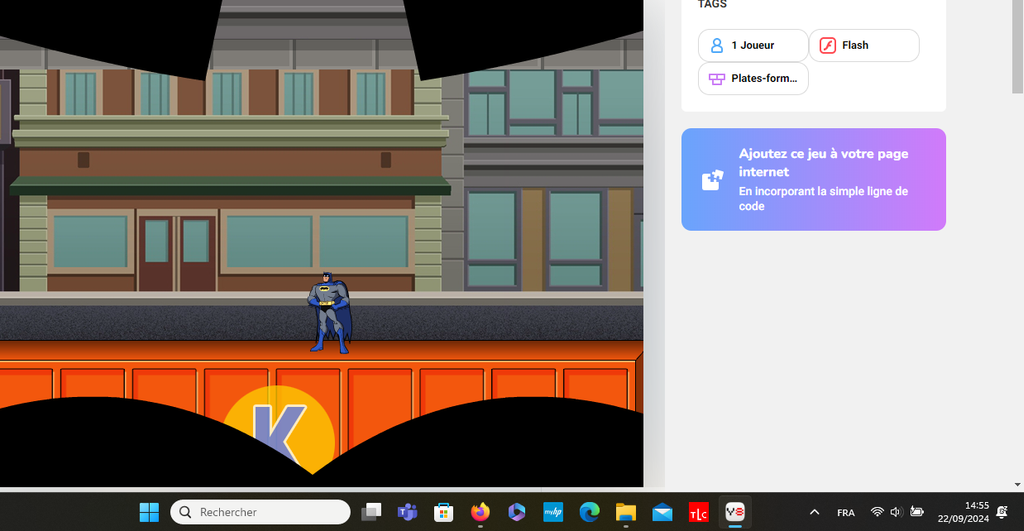
Task: Open Task View from taskbar
Action: [371, 512]
